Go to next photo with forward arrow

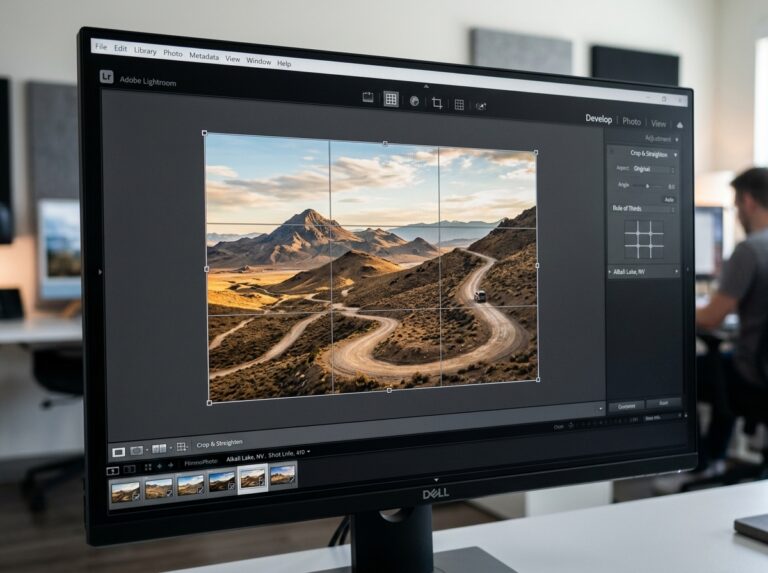pyautogui.click(x=170, y=465)
